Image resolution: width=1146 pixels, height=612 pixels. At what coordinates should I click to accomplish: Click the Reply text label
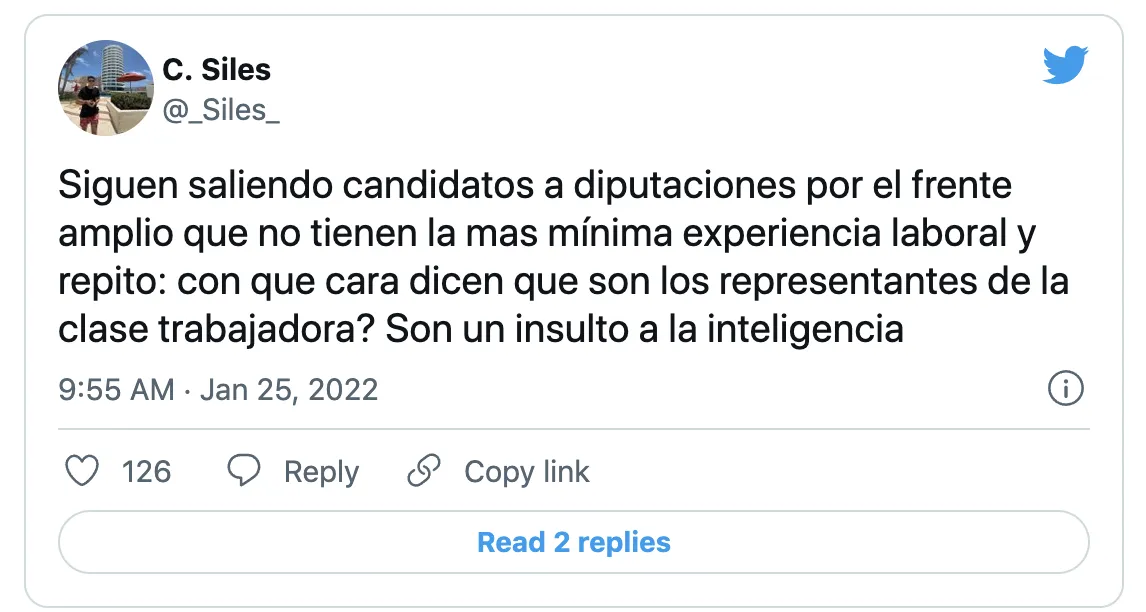(x=321, y=472)
